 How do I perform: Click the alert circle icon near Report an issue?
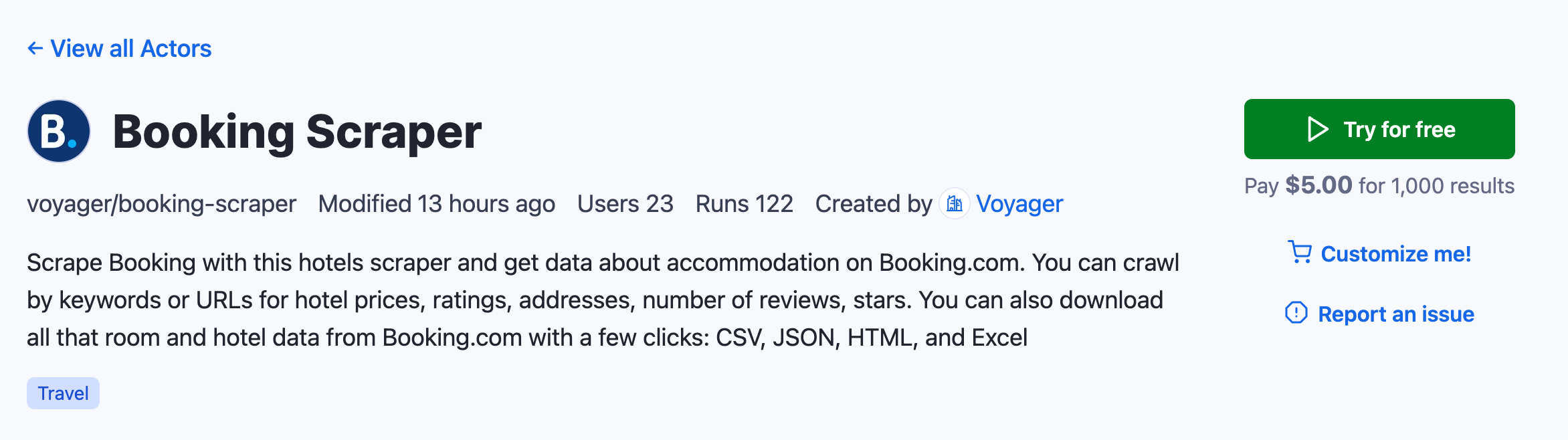(1296, 314)
